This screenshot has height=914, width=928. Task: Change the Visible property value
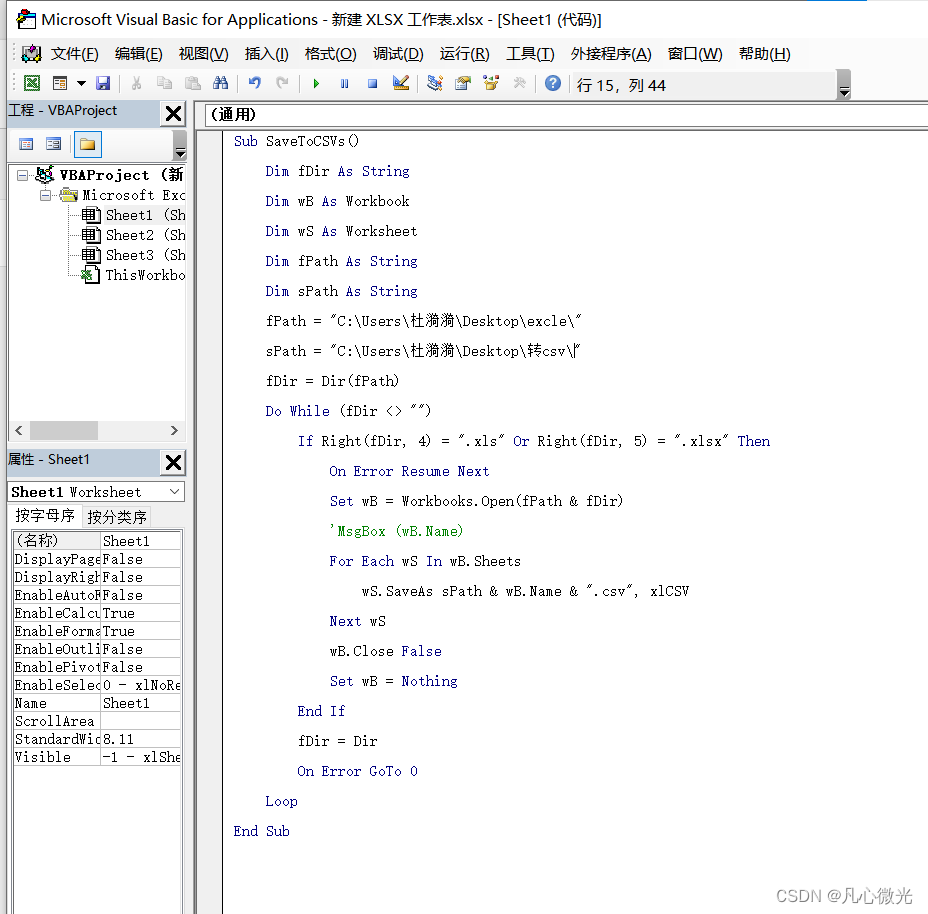(x=140, y=757)
